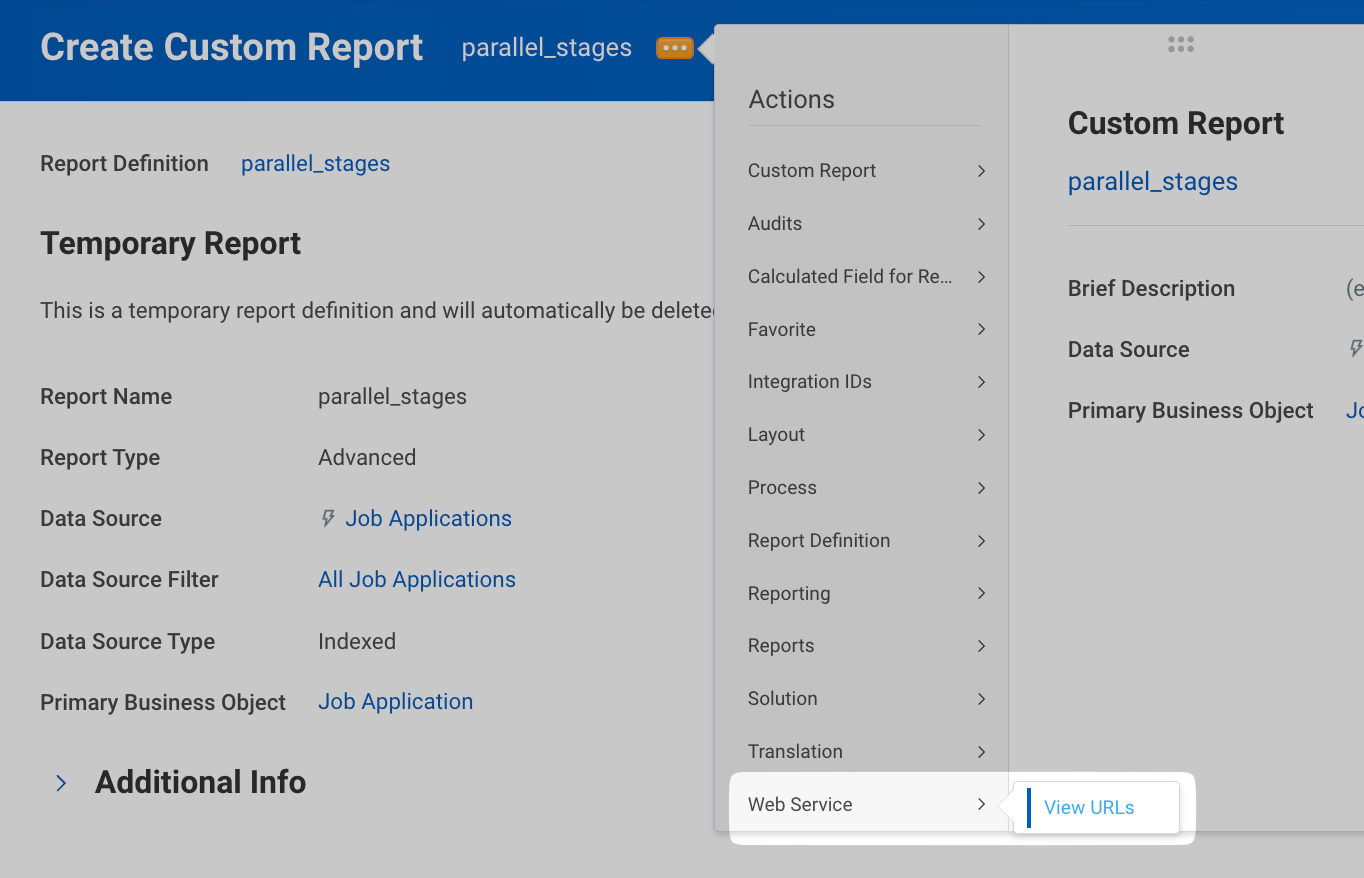The height and width of the screenshot is (878, 1364).
Task: Open the All Job Applications filter link
Action: [416, 580]
